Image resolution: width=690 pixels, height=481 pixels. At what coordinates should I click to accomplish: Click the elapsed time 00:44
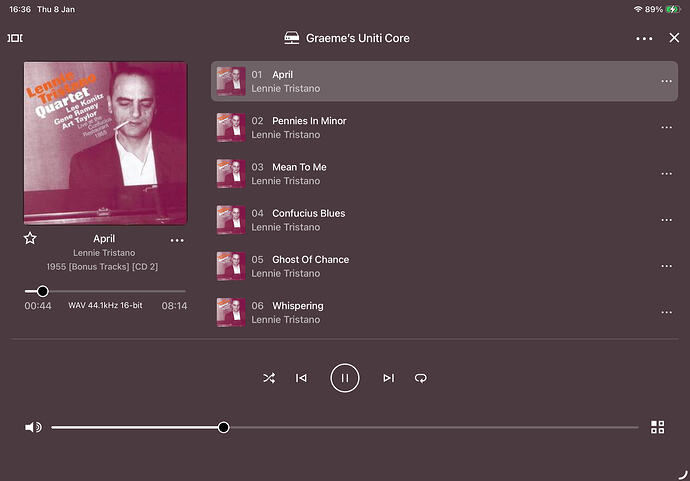coord(38,306)
